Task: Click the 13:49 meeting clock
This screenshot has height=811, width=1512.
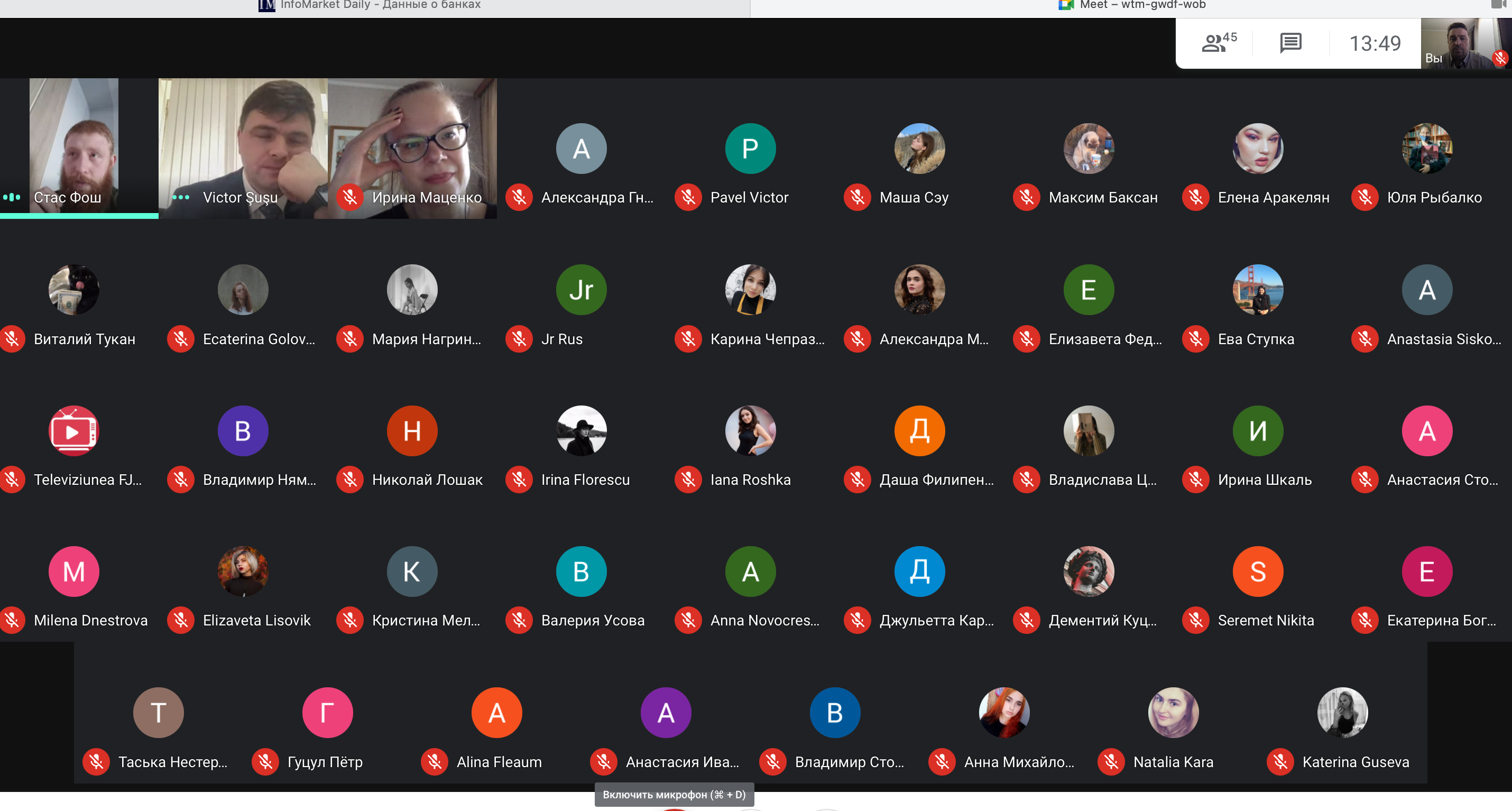Action: click(x=1374, y=43)
